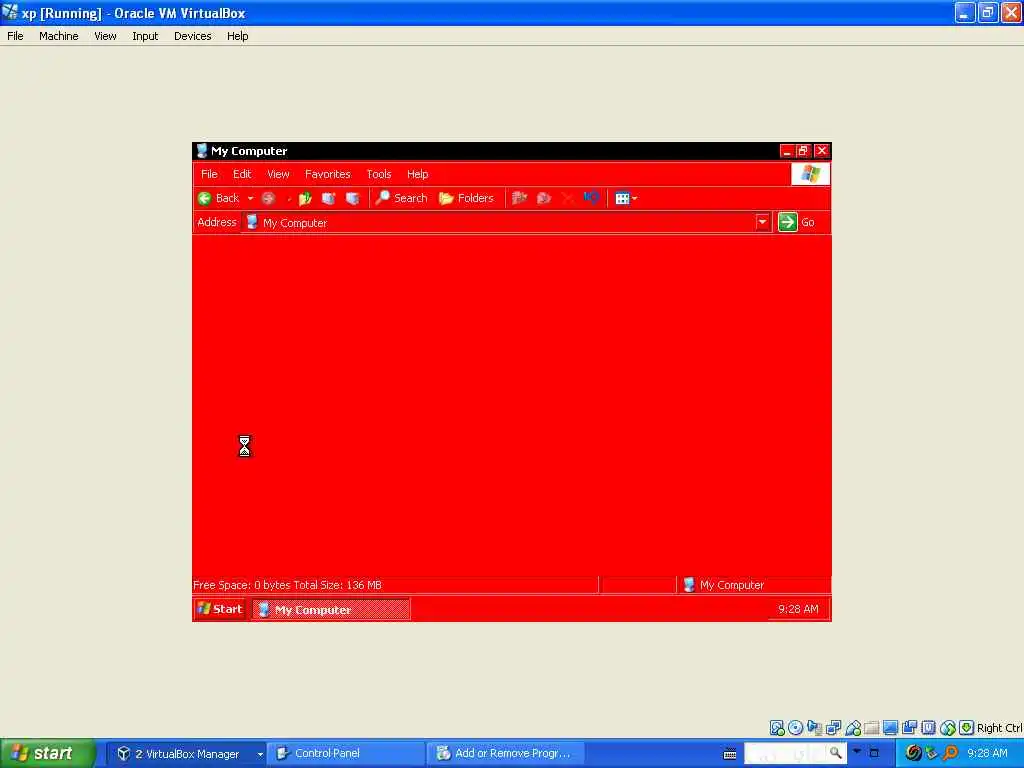Click the greyed Forward arrow icon
1024x768 pixels.
(268, 198)
